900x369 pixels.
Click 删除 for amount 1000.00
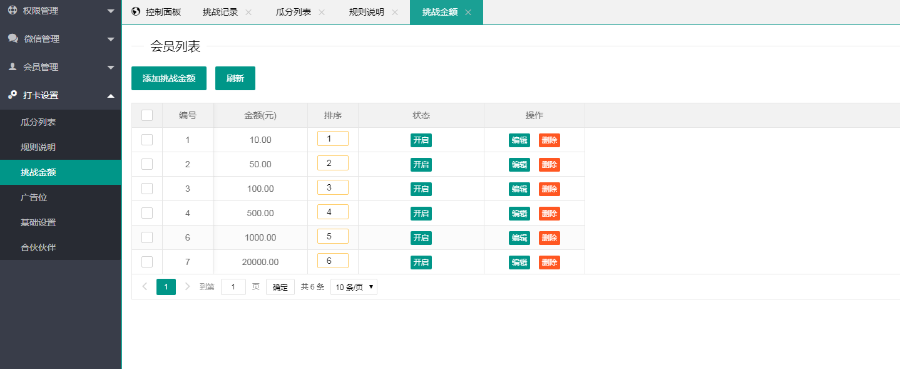click(549, 238)
